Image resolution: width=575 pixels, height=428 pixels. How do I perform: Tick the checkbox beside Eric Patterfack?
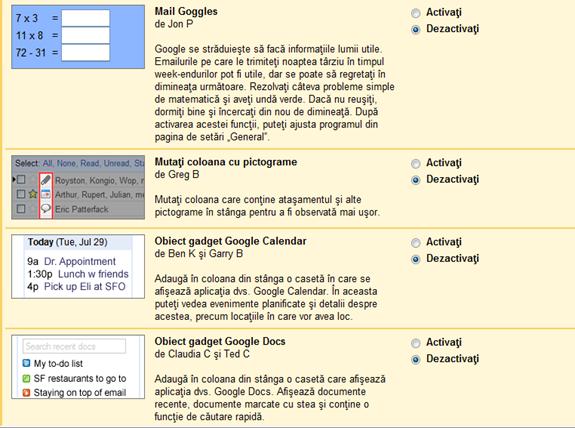[21, 209]
